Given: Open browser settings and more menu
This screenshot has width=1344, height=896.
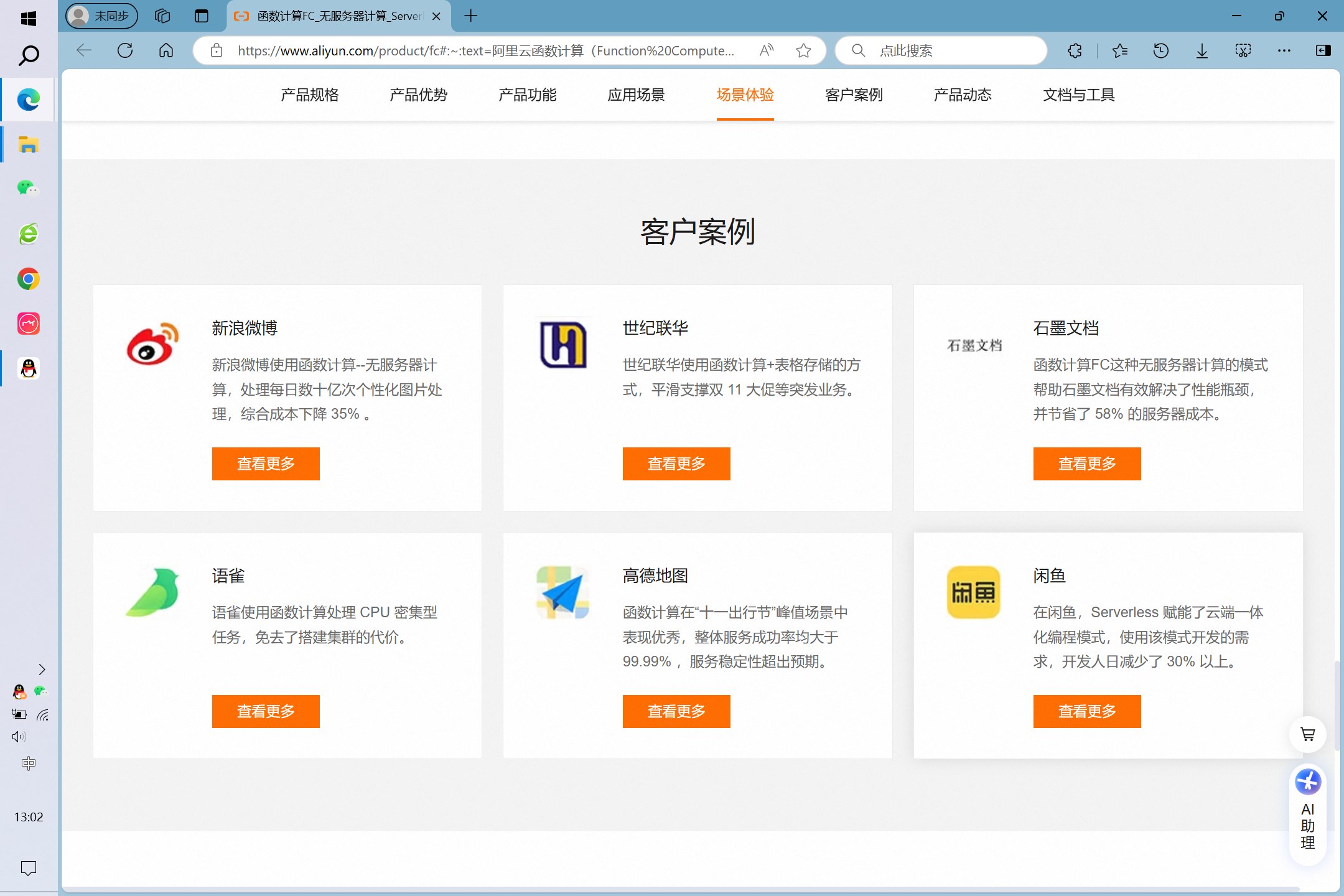Looking at the screenshot, I should click(x=1284, y=50).
